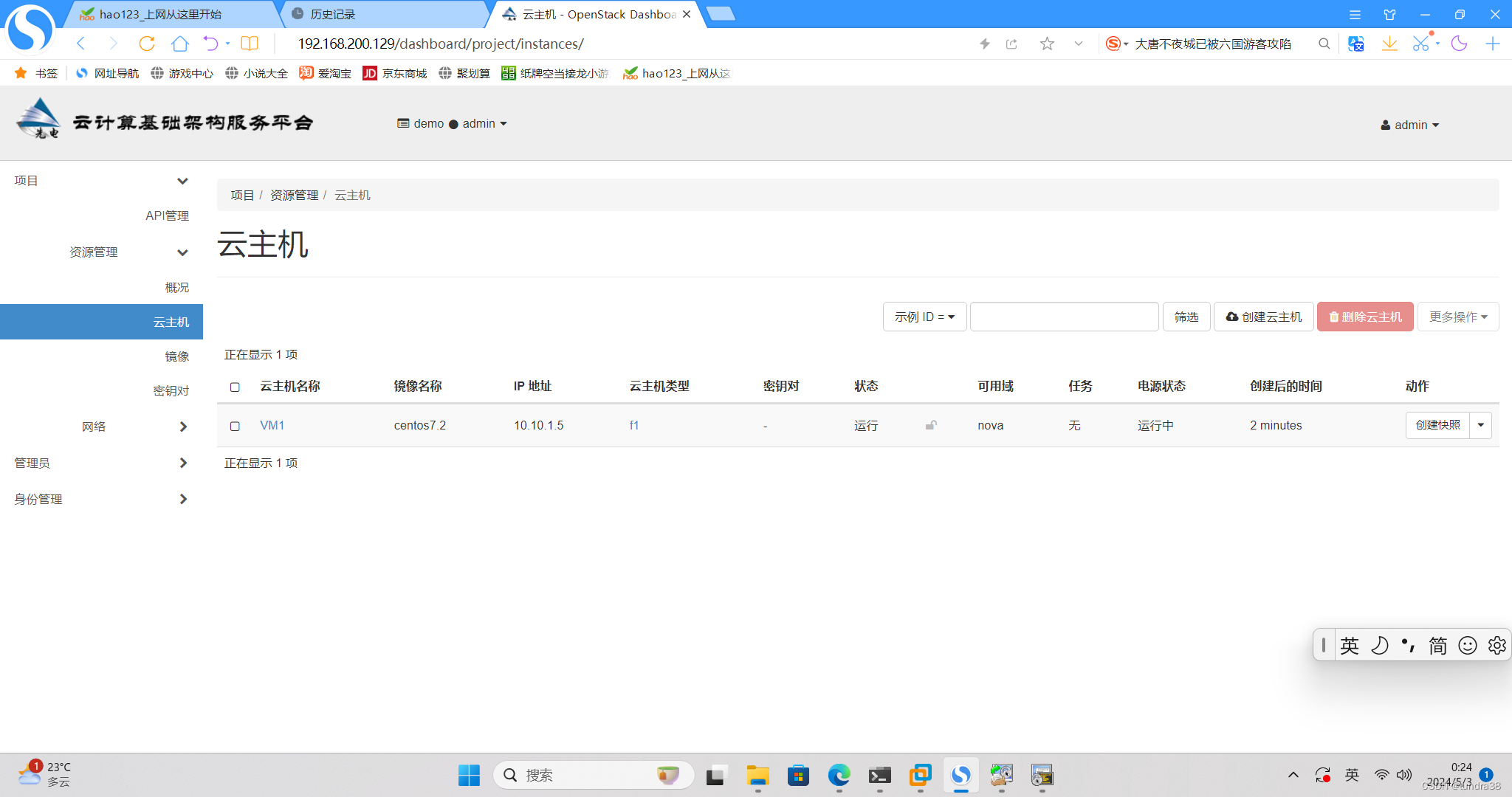Open Microsoft Edge from taskbar

click(x=839, y=775)
